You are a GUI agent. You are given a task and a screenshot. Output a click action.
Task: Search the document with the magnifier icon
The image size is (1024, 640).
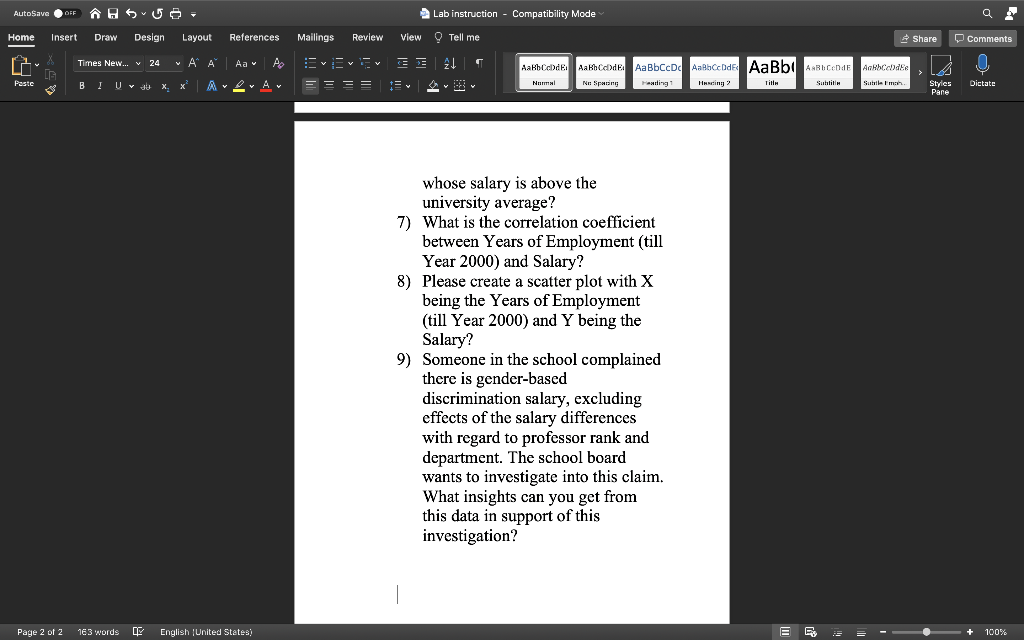point(987,13)
